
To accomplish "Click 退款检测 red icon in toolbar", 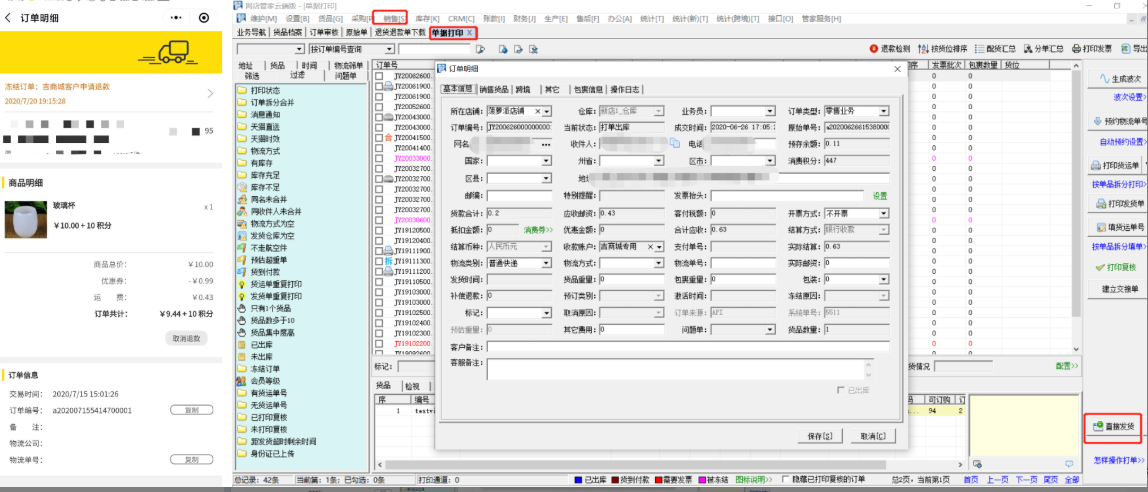I will click(873, 48).
